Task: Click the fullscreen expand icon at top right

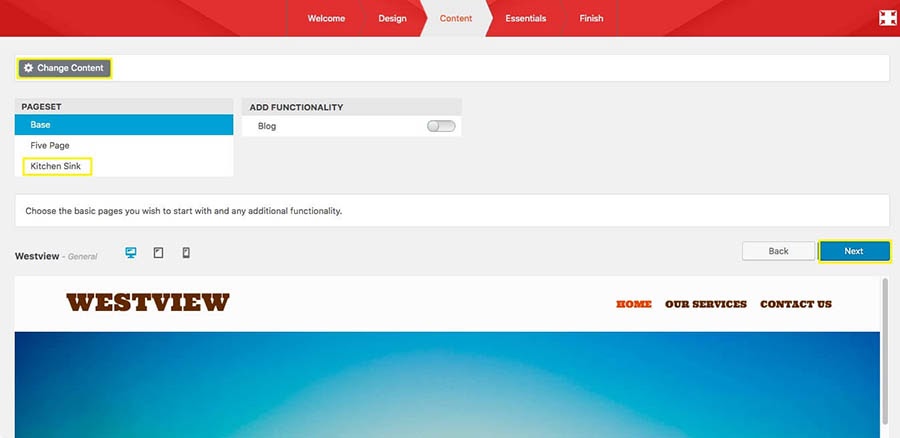Action: (887, 18)
